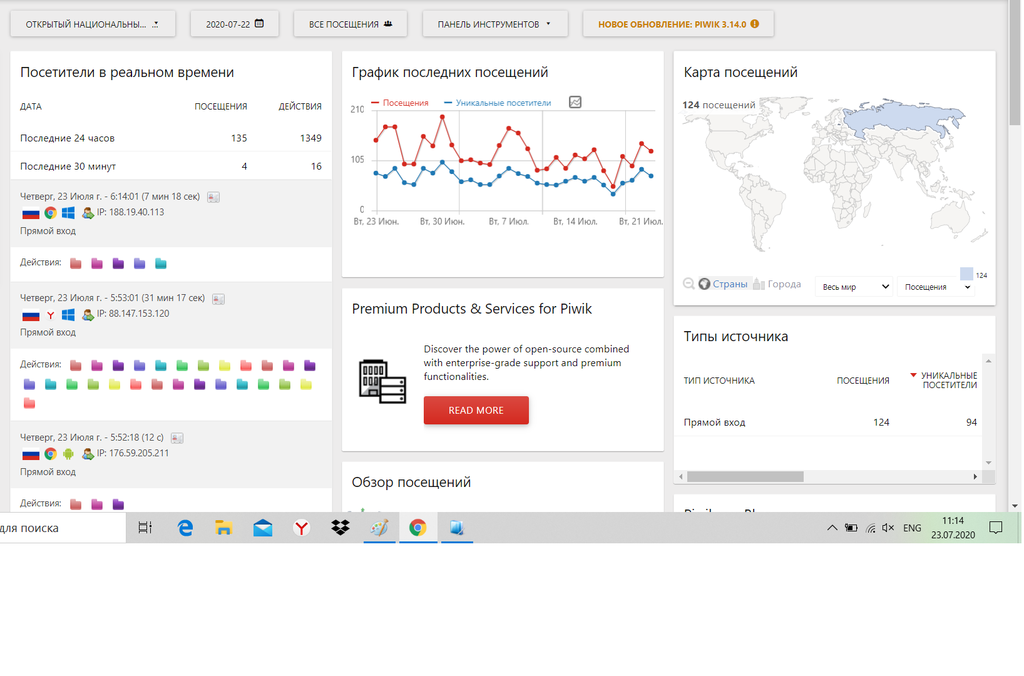Switch the ENG input language indicator
This screenshot has height=676, width=1024.
[912, 528]
